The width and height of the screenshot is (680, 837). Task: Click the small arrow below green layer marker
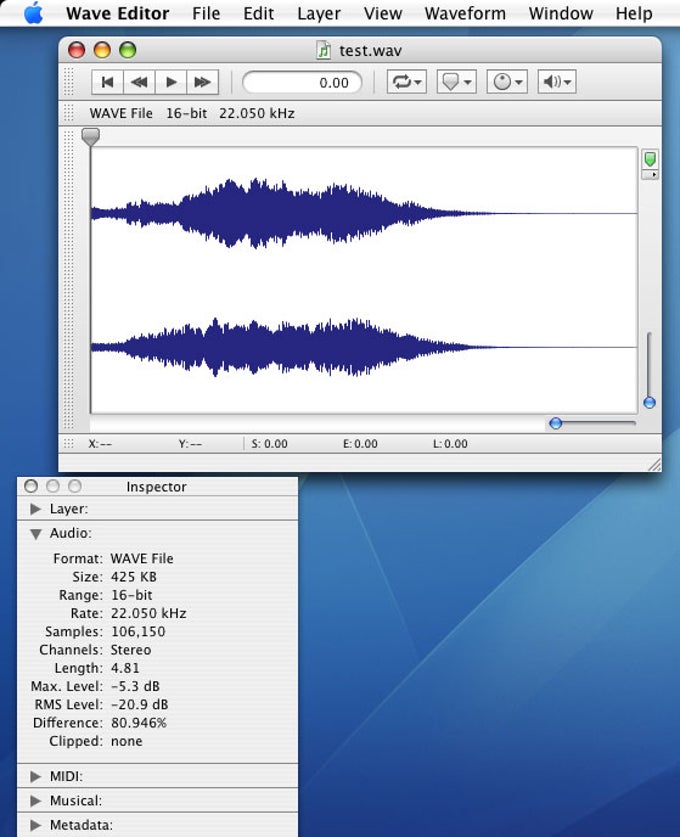(650, 175)
